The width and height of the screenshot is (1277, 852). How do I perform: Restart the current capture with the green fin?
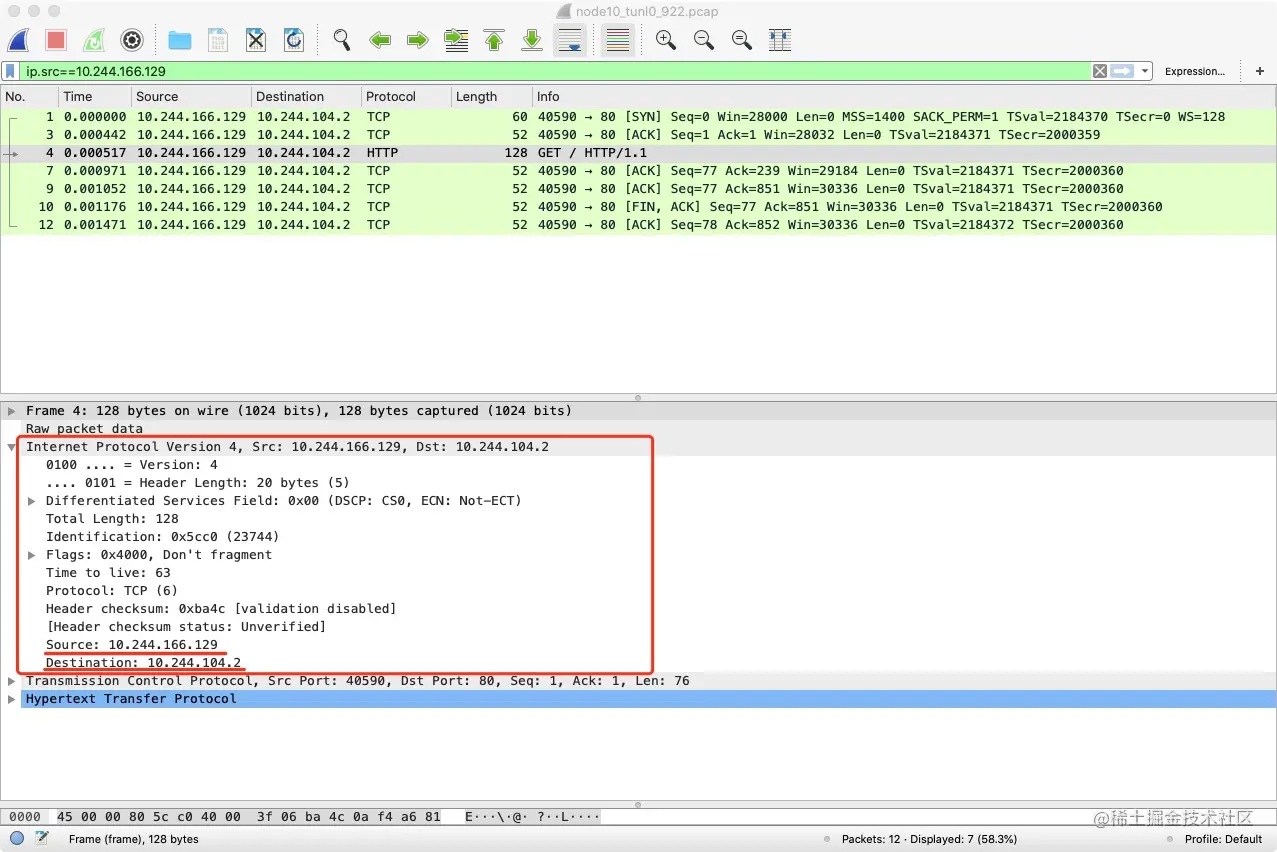(x=94, y=40)
